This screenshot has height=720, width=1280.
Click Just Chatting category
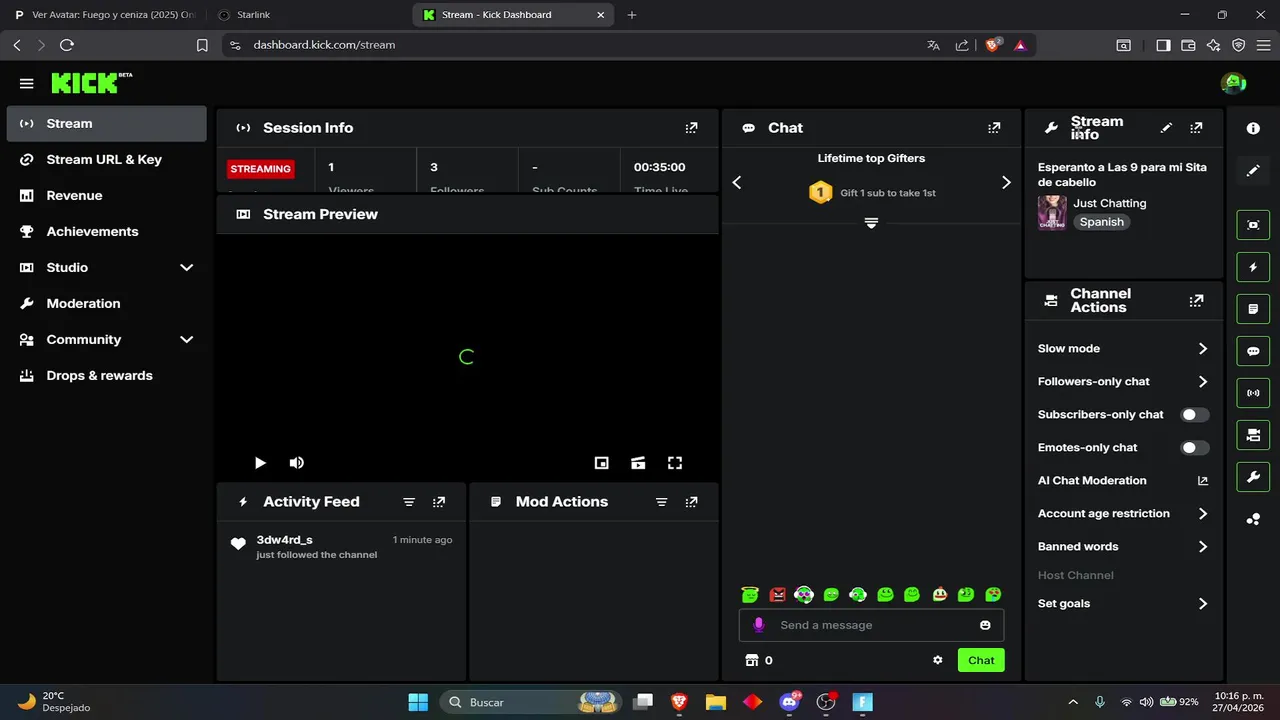tap(1110, 203)
